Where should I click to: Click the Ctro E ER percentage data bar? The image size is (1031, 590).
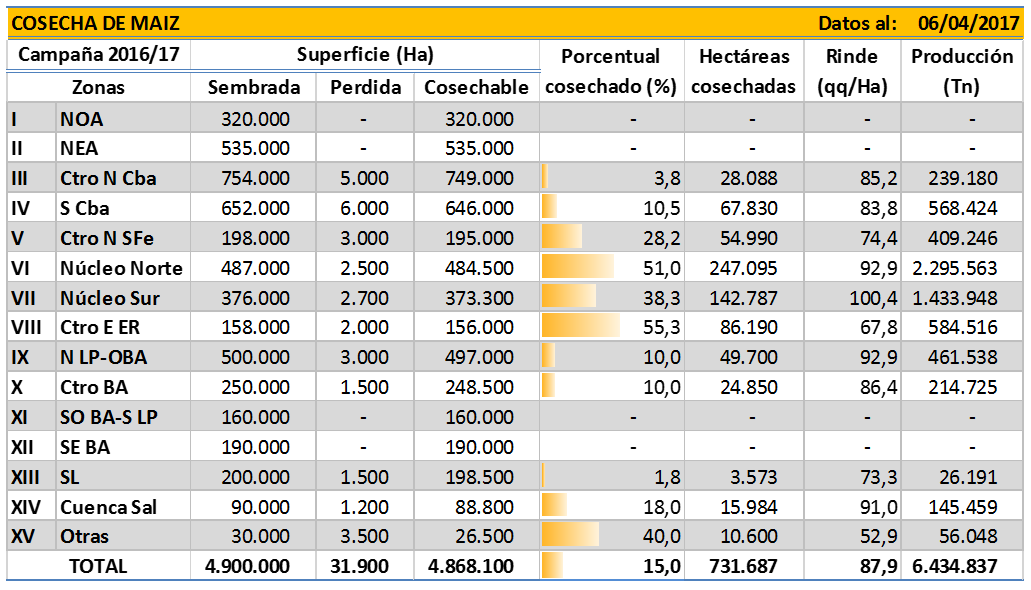[580, 327]
